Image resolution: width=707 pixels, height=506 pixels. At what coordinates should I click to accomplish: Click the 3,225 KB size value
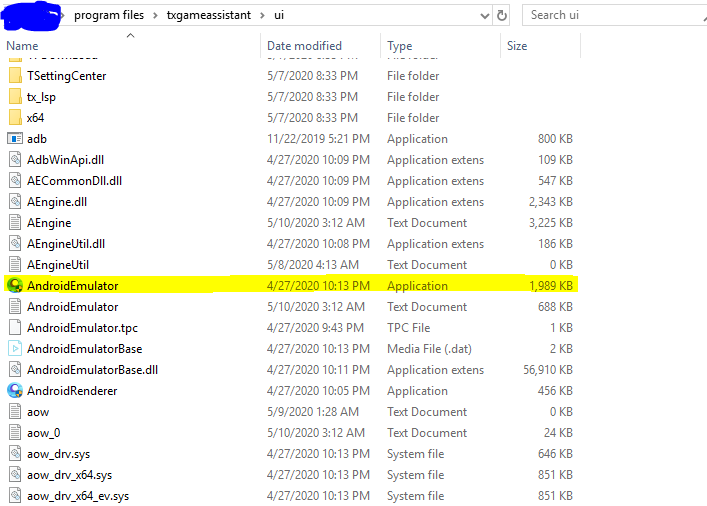[551, 223]
